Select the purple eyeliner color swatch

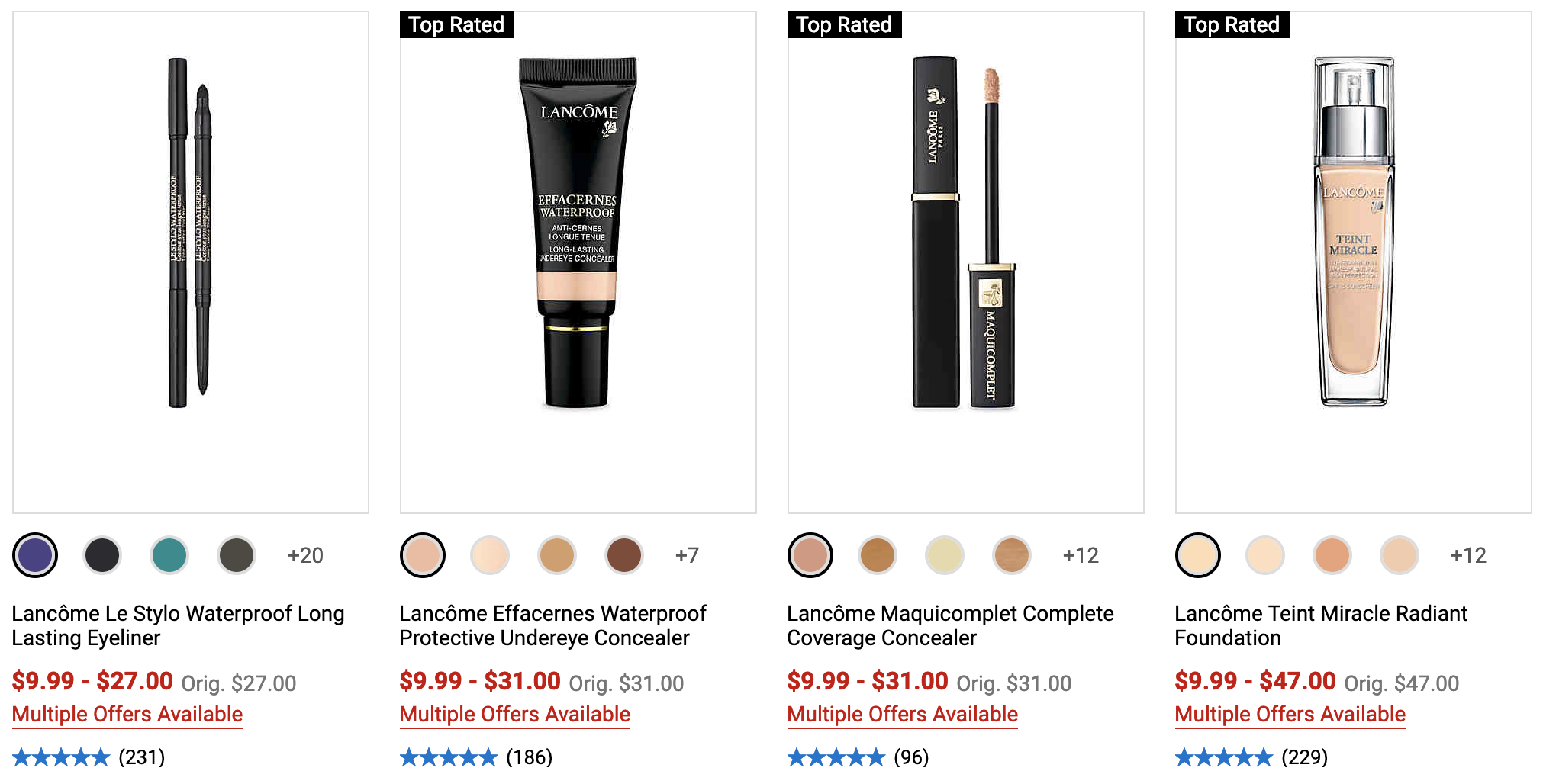[x=35, y=555]
